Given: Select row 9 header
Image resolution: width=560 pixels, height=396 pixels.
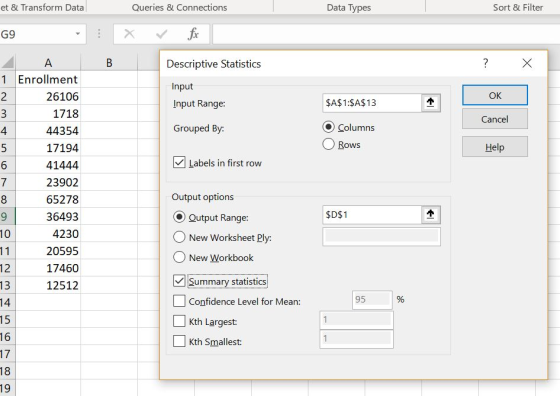Looking at the screenshot, I should [x=7, y=216].
